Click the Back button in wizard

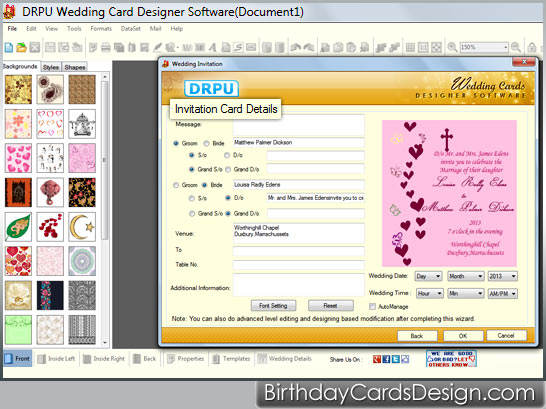pyautogui.click(x=417, y=336)
